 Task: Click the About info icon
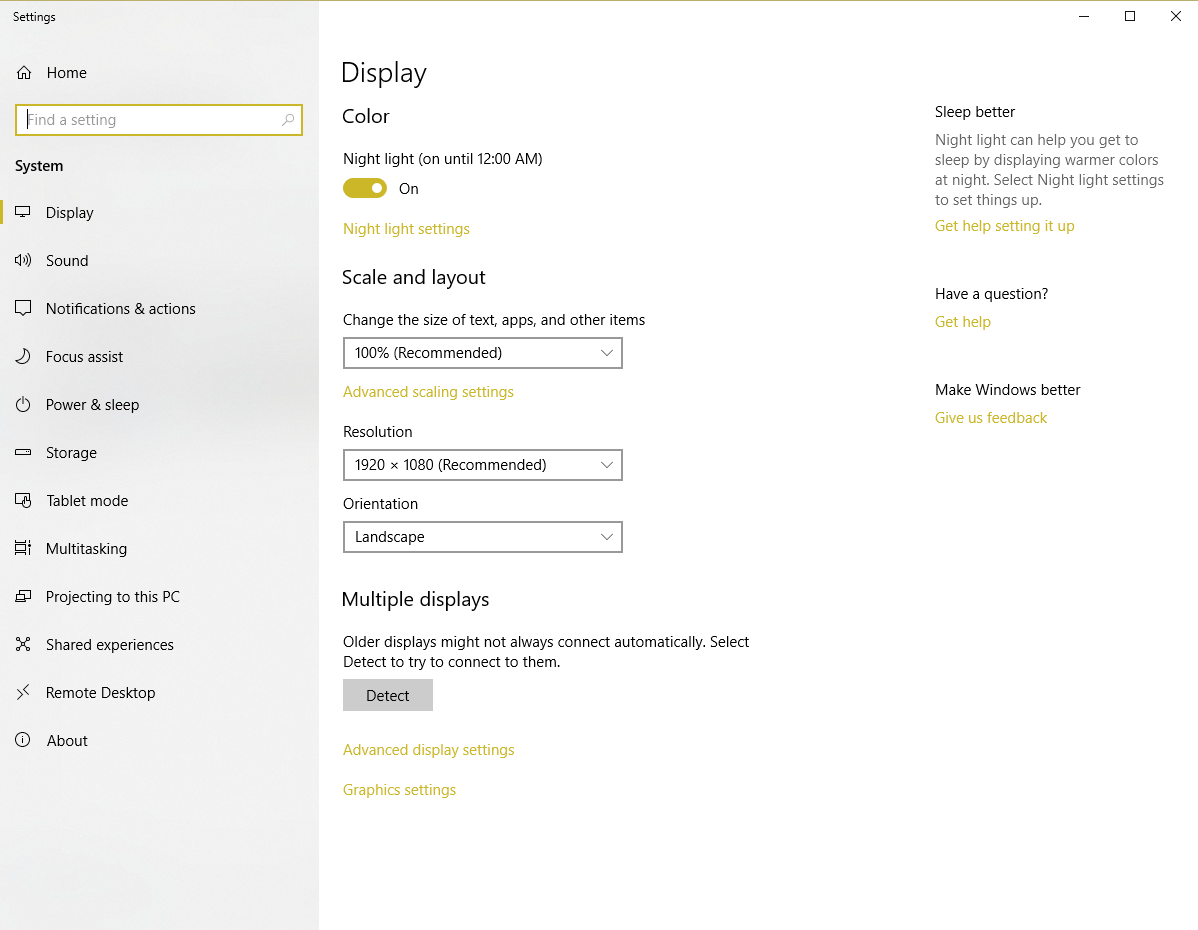[x=23, y=740]
